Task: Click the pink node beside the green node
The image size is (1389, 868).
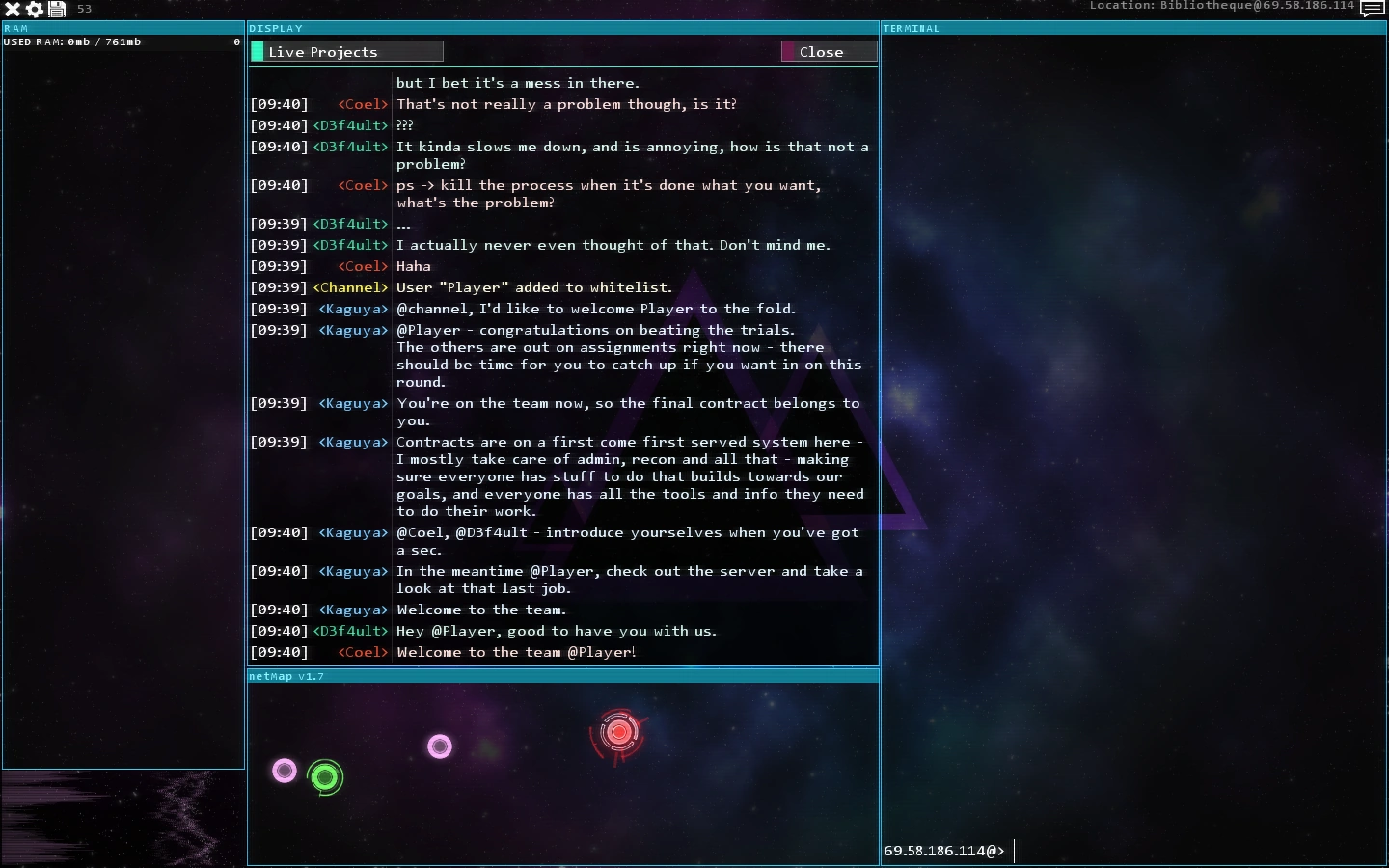Action: coord(284,771)
